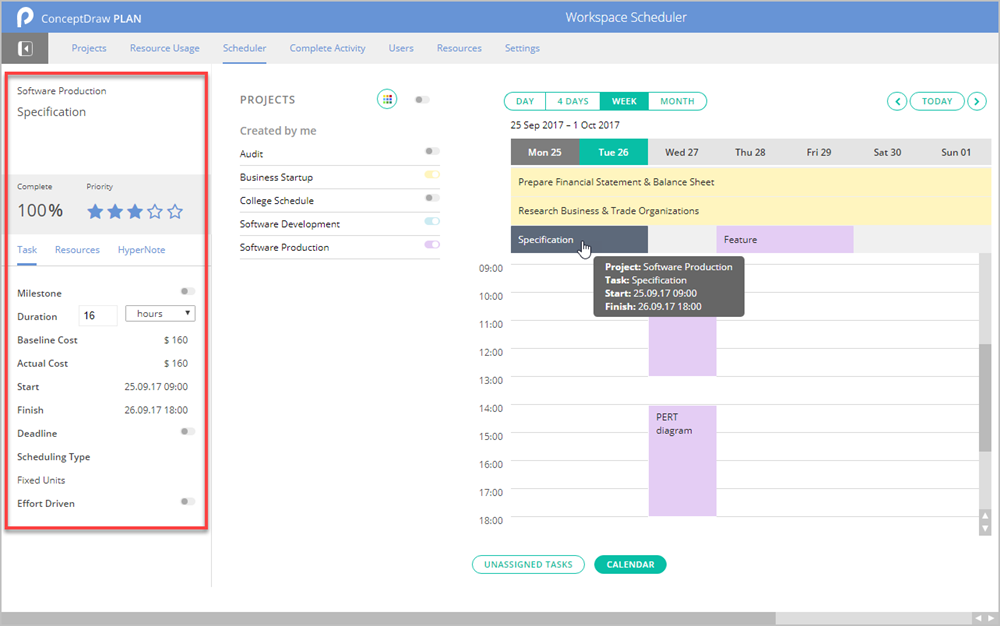Open the Complete Activity page
Screen dimensions: 1000x626
(x=327, y=47)
